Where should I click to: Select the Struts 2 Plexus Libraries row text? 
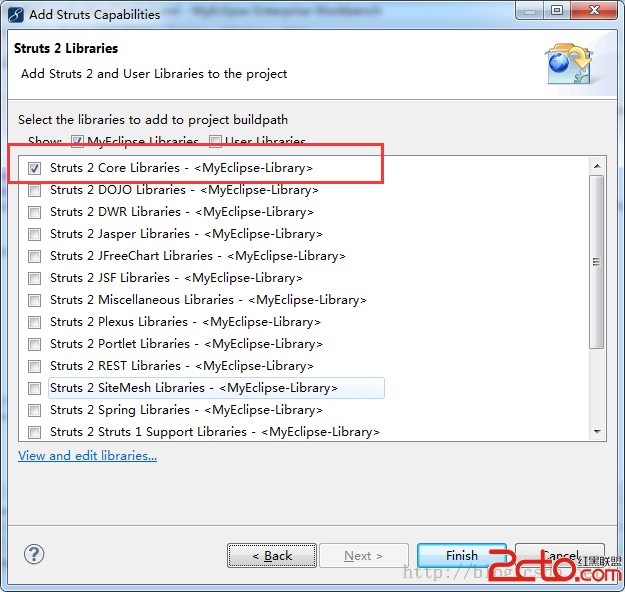click(x=185, y=322)
